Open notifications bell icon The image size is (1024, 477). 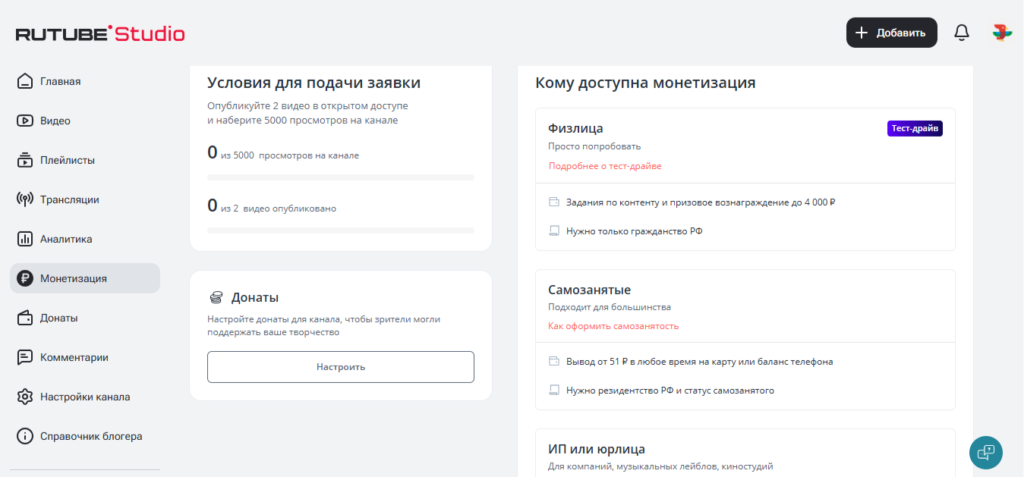961,33
